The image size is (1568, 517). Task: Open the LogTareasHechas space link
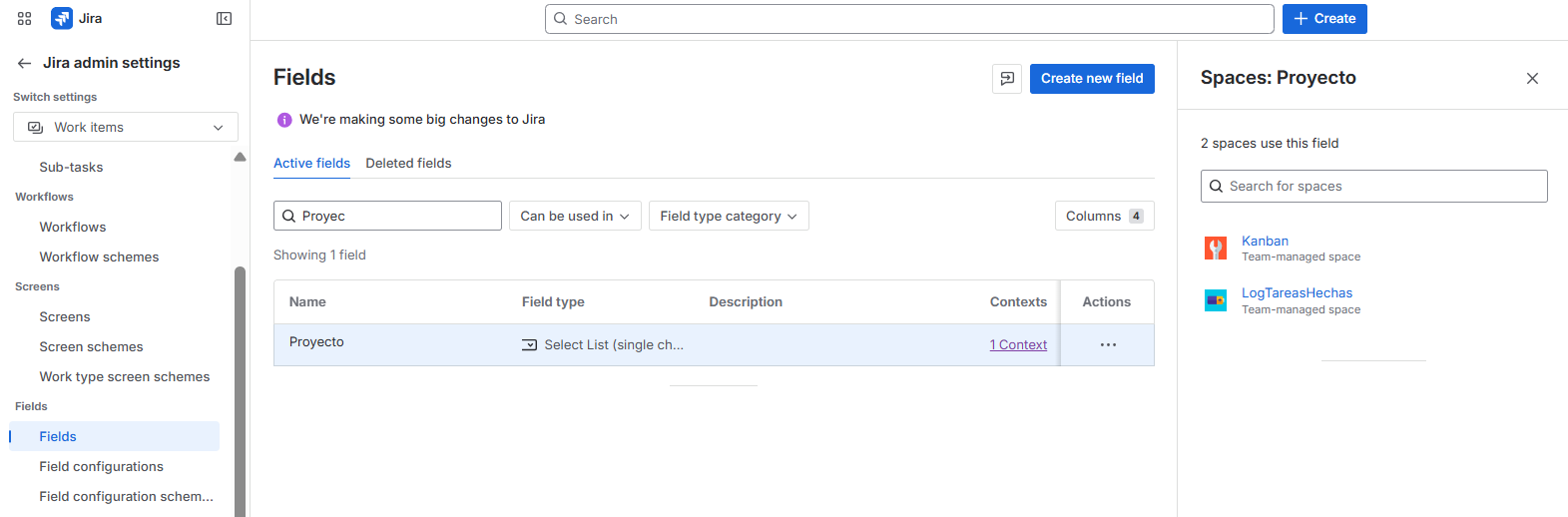pos(1297,292)
